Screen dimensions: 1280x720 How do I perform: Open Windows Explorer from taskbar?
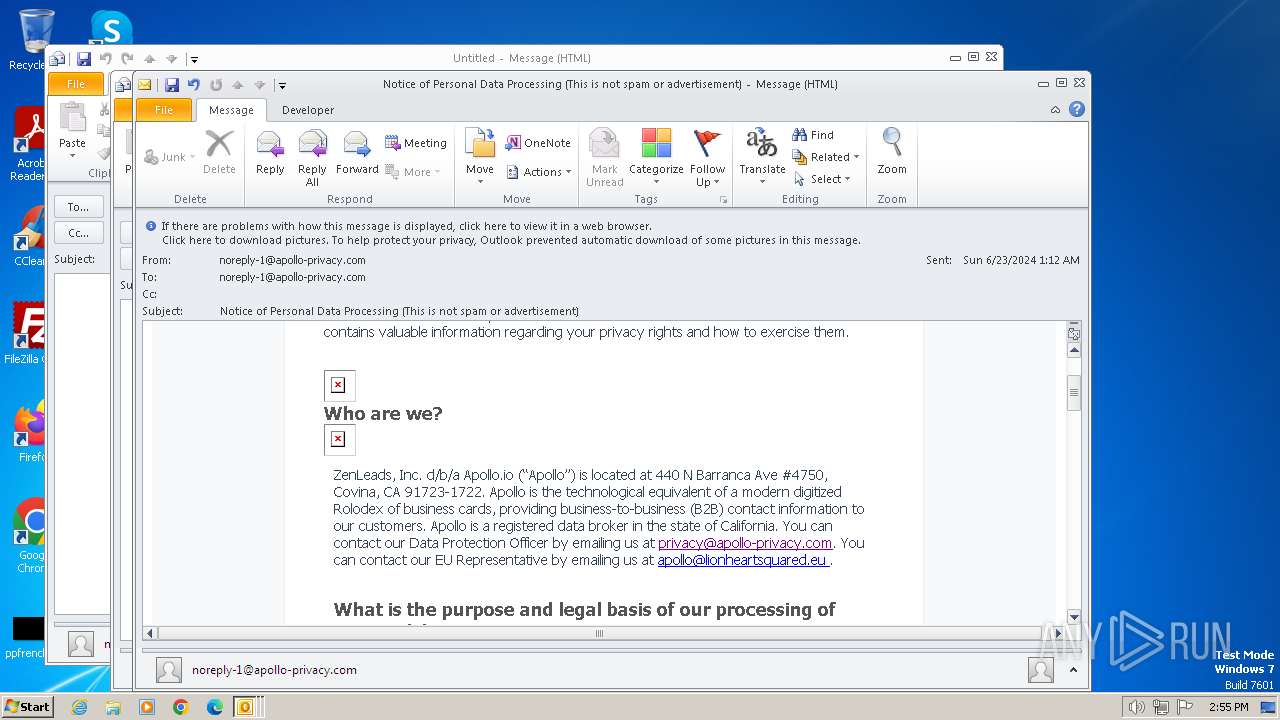click(x=113, y=707)
